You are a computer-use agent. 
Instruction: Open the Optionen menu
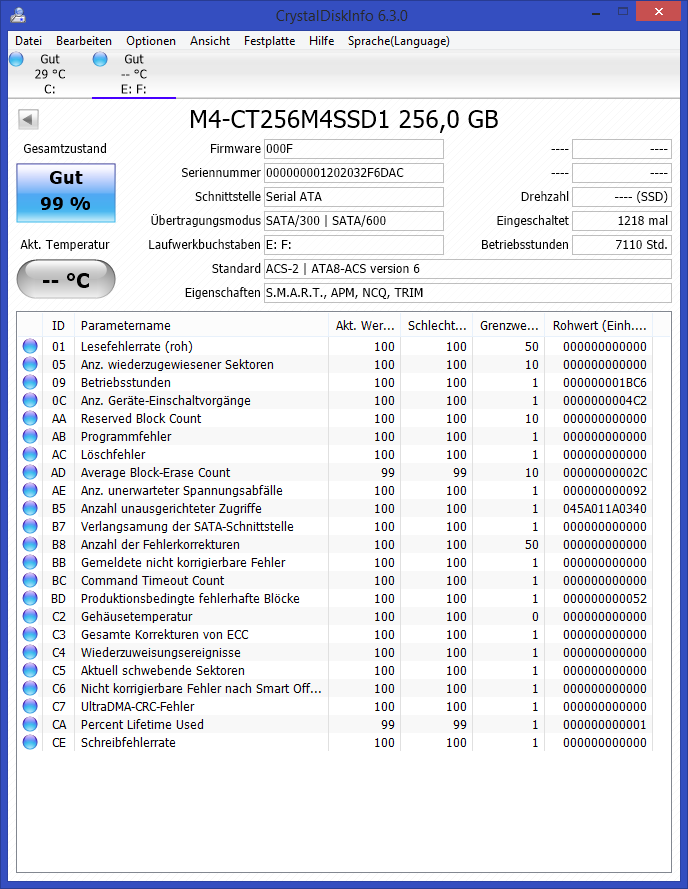pos(151,41)
